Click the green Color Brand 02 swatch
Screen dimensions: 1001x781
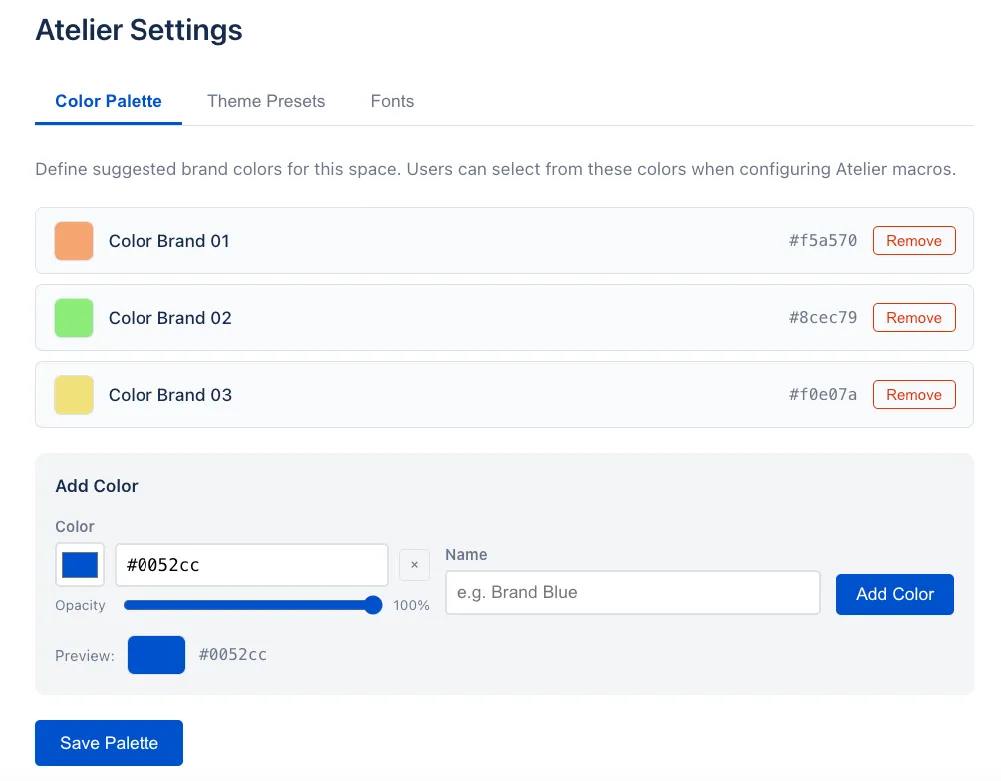click(x=74, y=318)
